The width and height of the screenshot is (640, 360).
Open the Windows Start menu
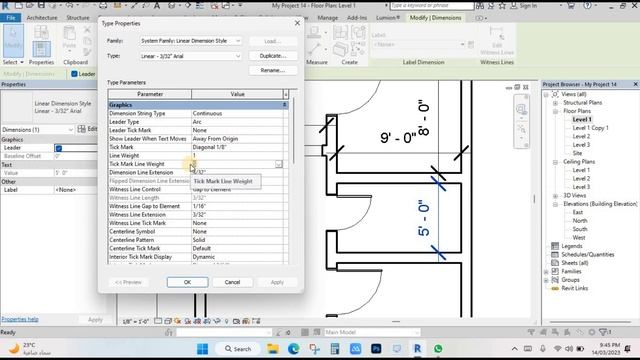(202, 349)
